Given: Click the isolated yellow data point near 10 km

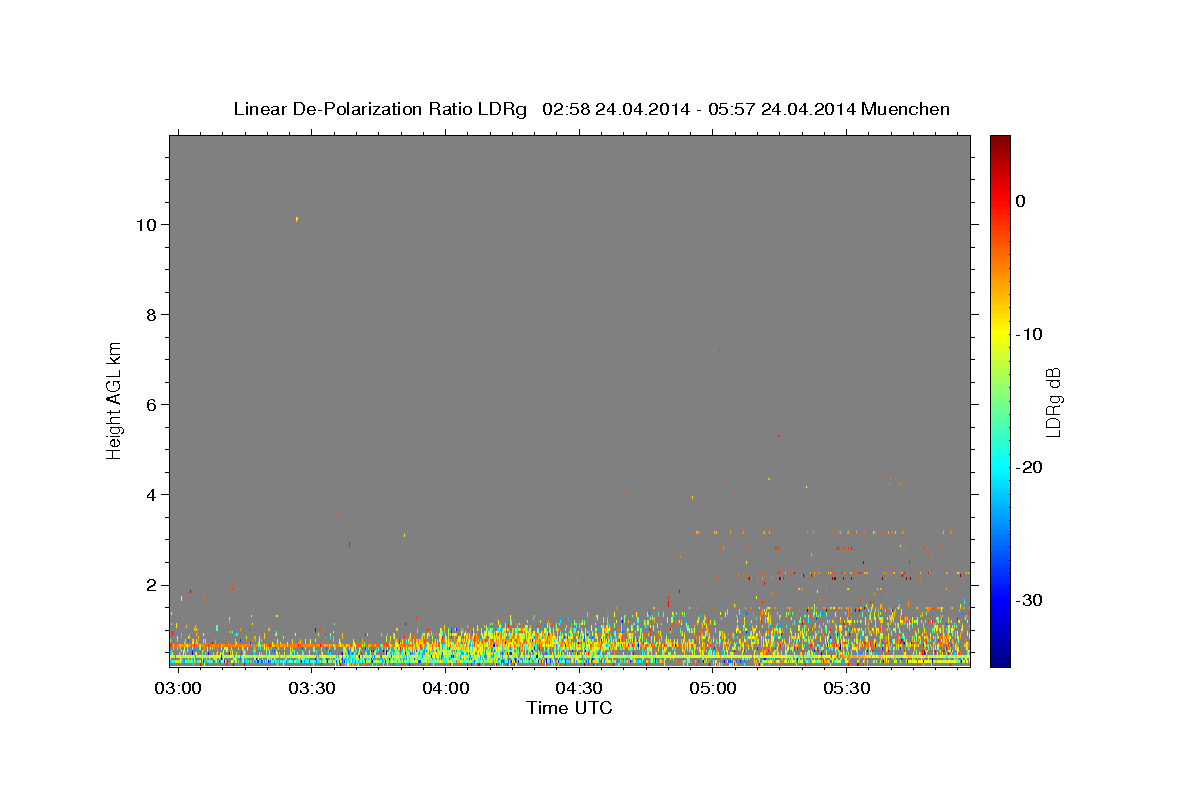Looking at the screenshot, I should pyautogui.click(x=297, y=218).
